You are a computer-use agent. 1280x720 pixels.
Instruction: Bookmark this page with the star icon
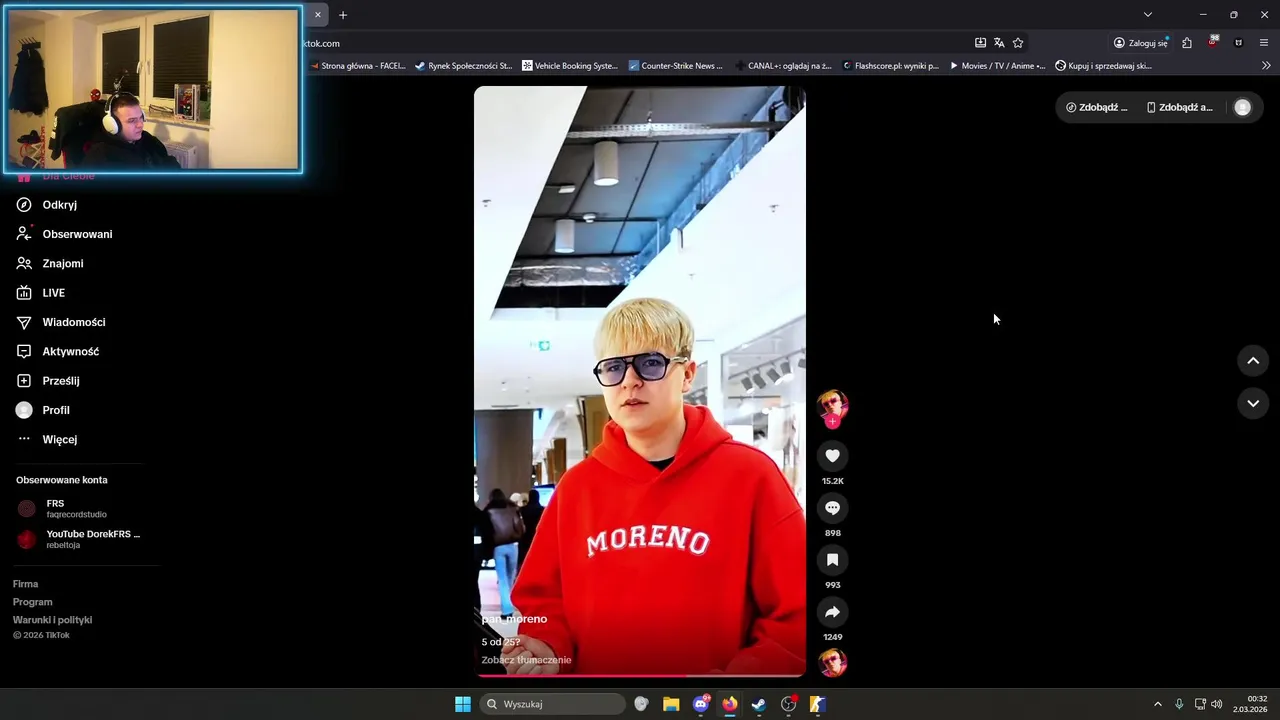tap(1018, 43)
